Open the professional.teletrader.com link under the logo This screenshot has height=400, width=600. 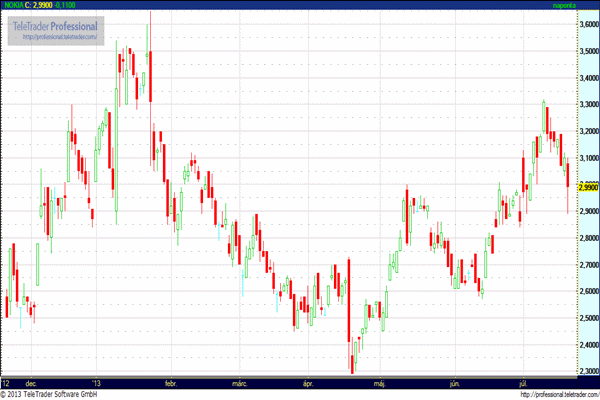(58, 37)
